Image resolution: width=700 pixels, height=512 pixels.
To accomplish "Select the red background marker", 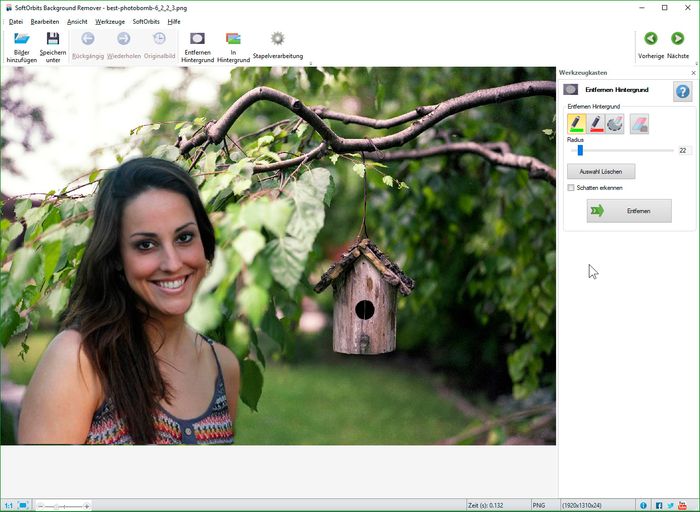I will point(596,124).
